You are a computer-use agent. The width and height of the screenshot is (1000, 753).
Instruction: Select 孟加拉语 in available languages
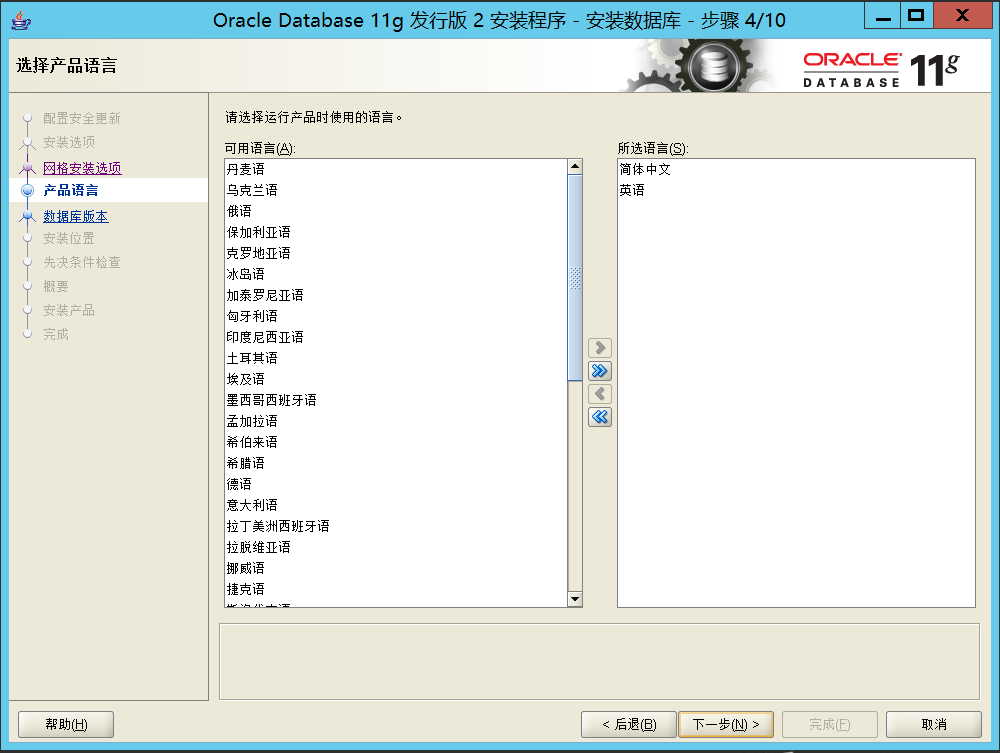point(395,421)
